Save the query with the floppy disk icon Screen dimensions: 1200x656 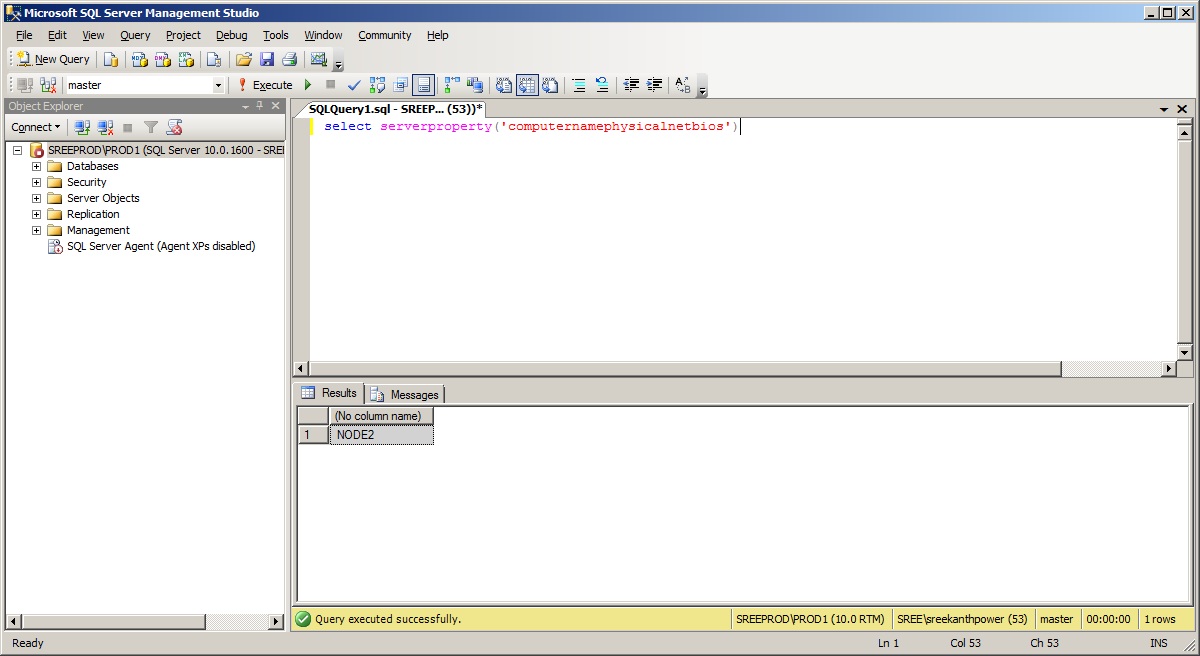pyautogui.click(x=267, y=59)
